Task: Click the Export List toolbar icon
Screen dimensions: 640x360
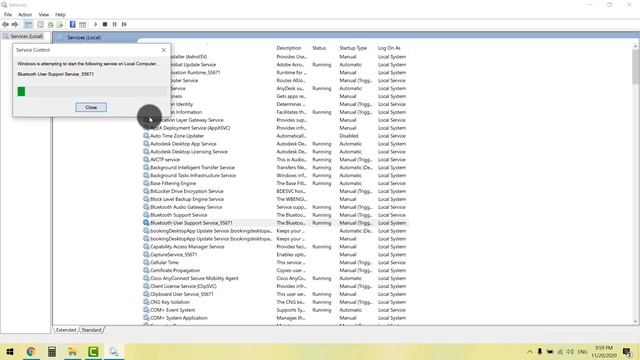Action: [x=60, y=24]
